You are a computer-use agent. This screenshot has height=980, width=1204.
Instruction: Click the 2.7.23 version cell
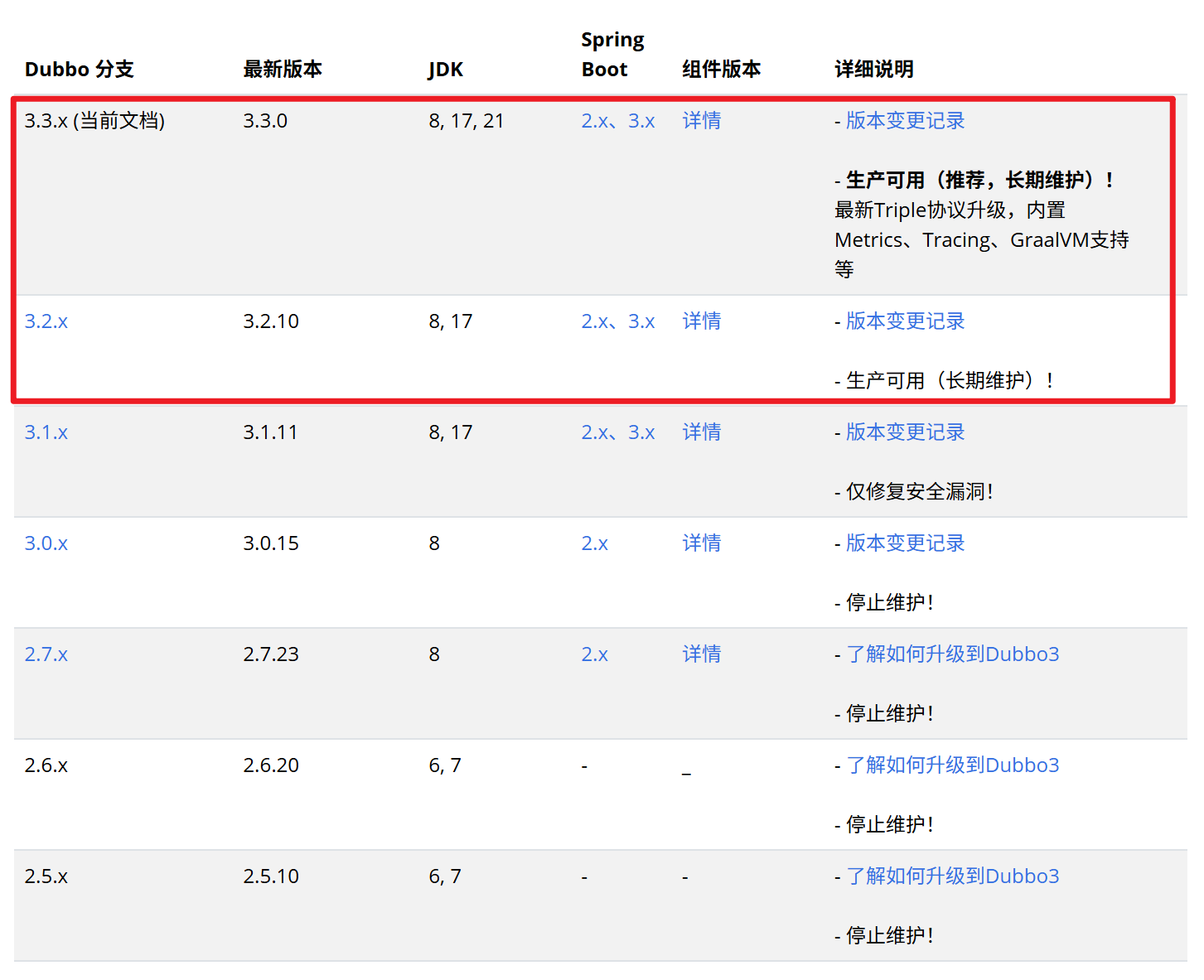coord(271,654)
